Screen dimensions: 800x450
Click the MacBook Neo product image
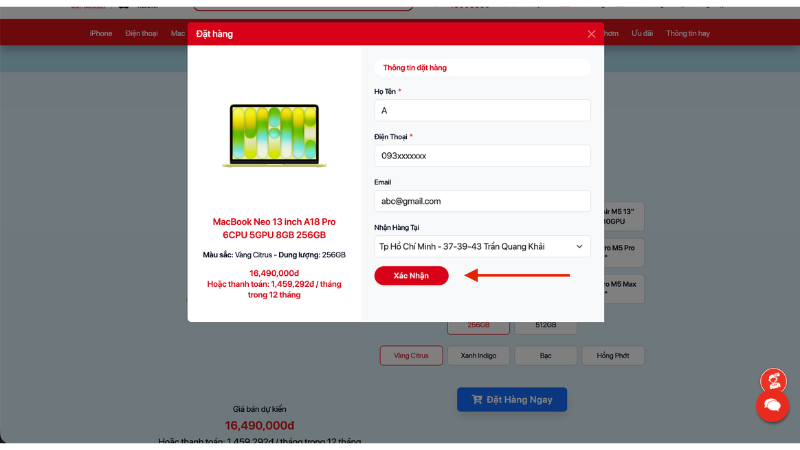(274, 135)
